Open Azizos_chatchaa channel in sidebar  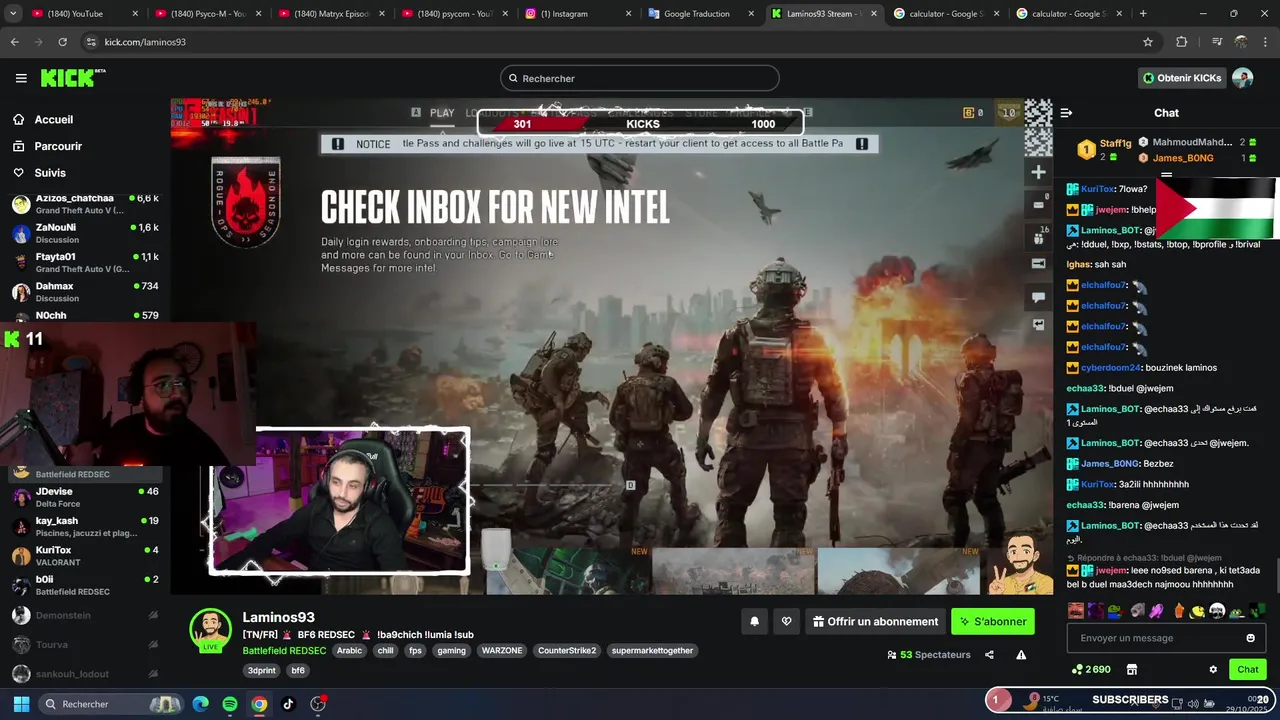85,204
